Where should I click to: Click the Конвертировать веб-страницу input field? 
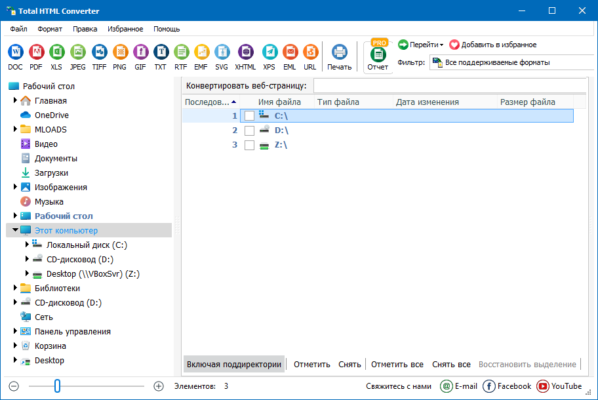[450, 86]
